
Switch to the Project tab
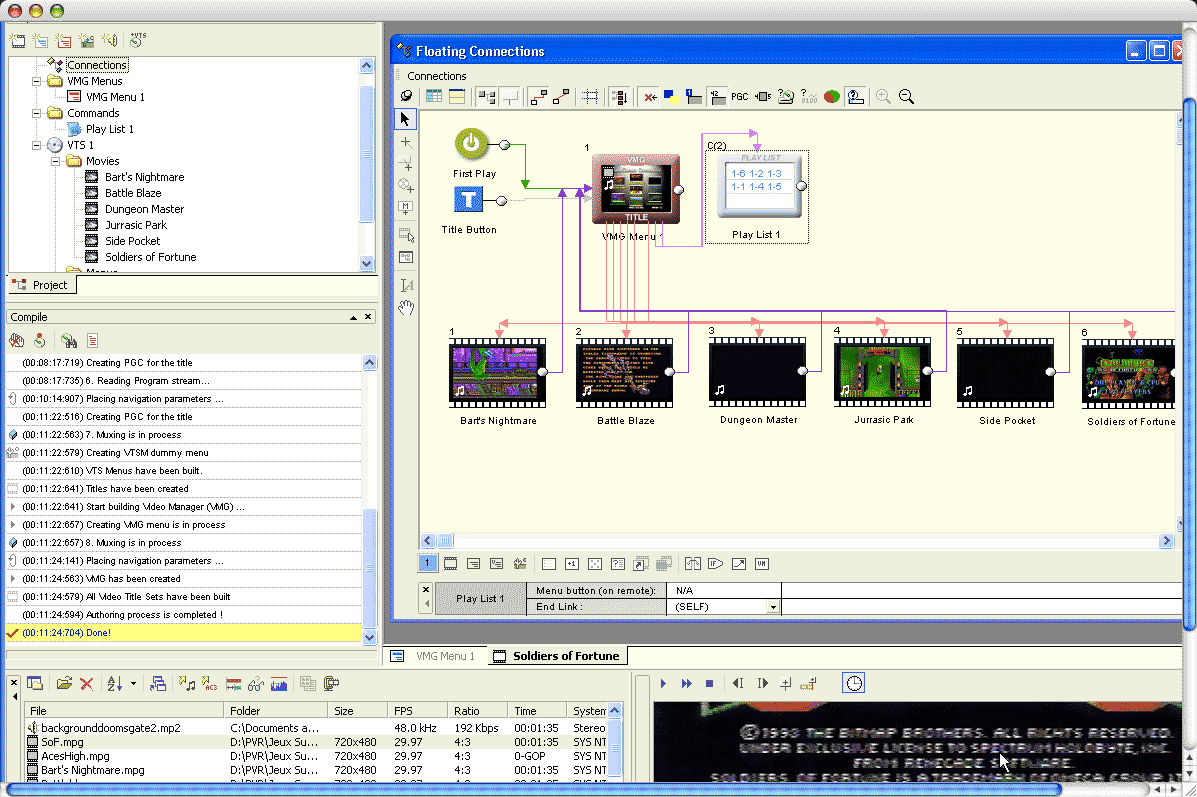(x=42, y=285)
